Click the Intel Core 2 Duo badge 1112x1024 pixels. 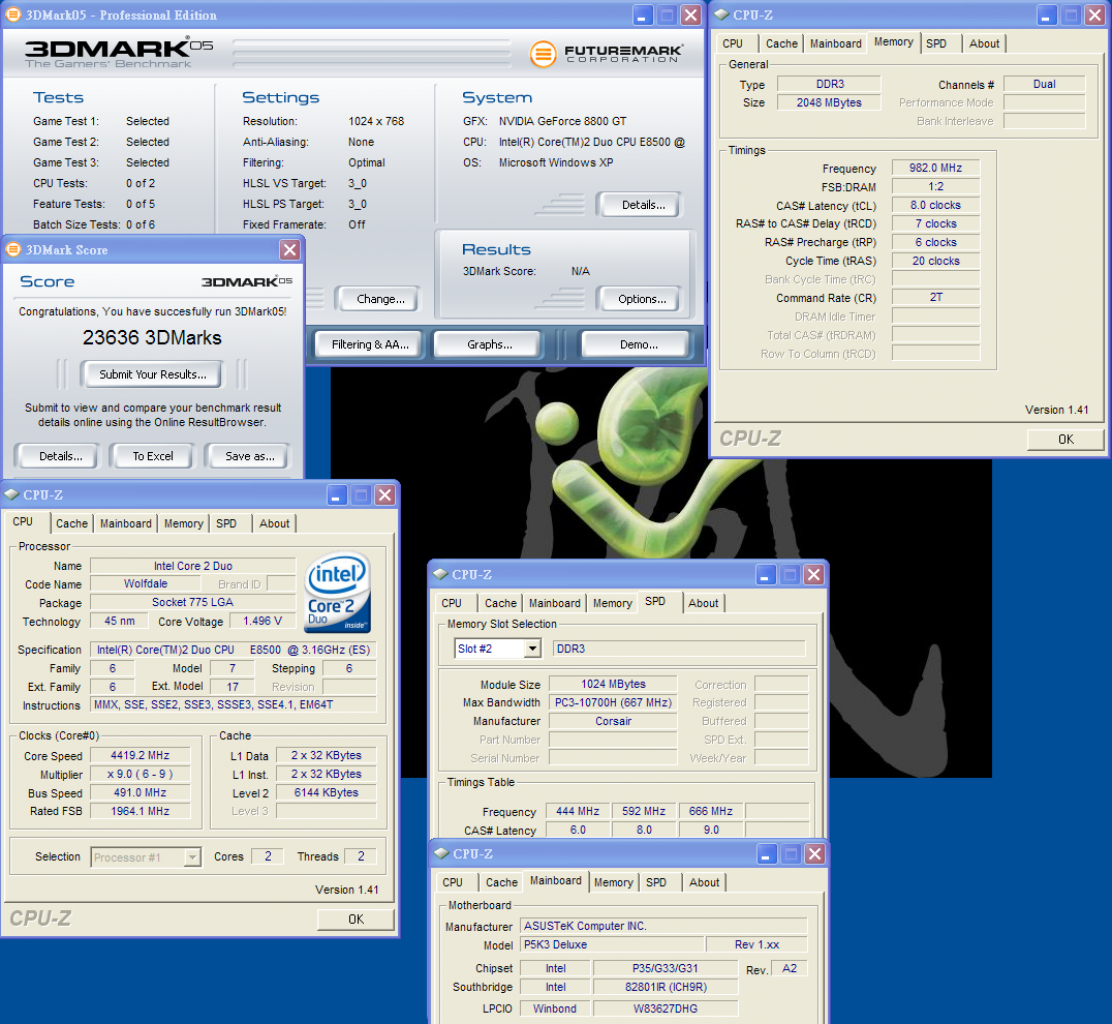click(338, 593)
